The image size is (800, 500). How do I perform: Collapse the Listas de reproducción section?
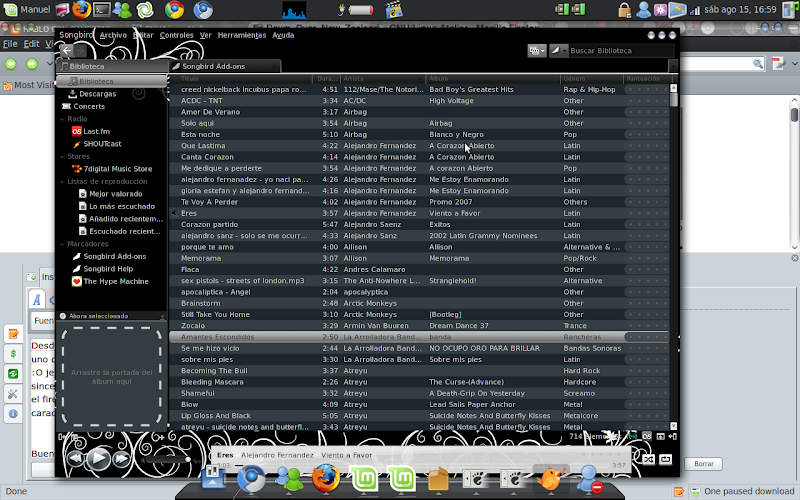pos(62,182)
